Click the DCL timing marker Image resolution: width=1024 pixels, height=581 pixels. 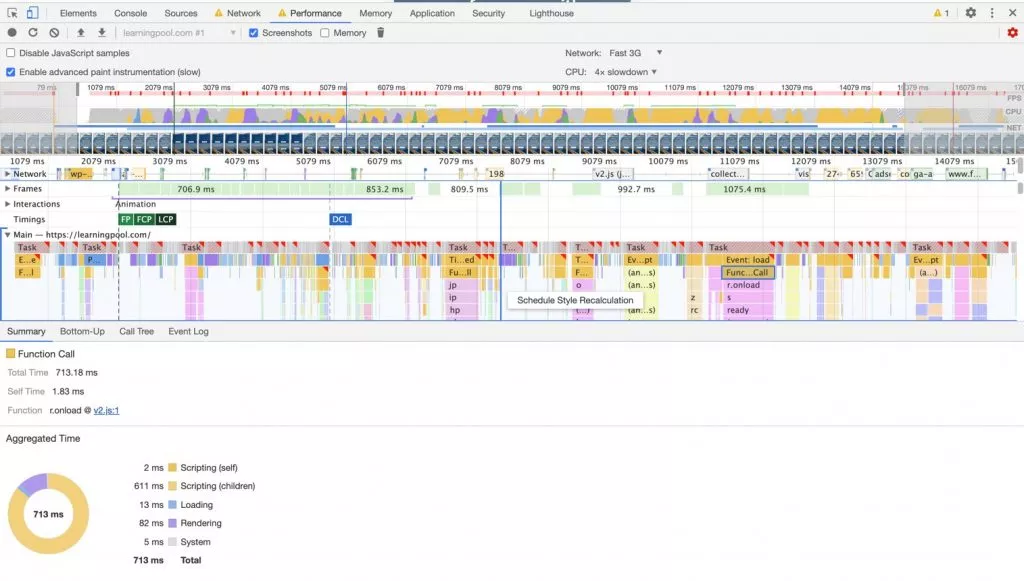(x=340, y=219)
